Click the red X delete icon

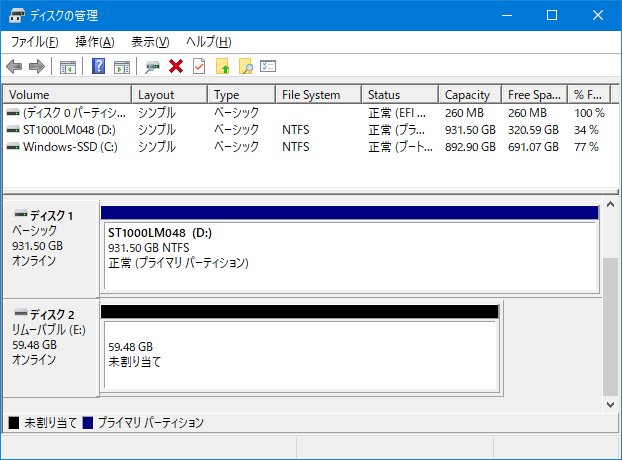(x=176, y=66)
